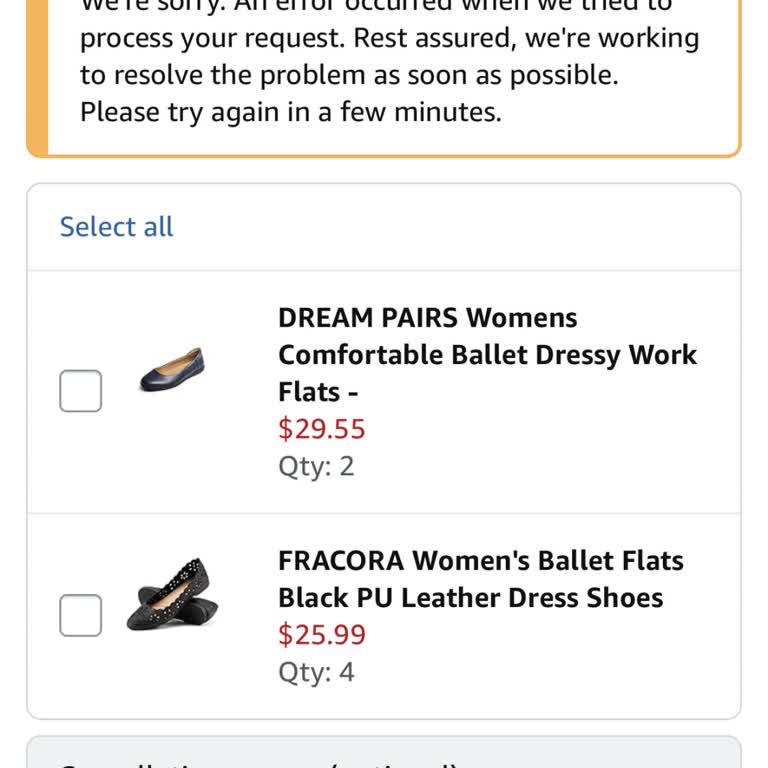Check the DREAM PAIRS flats checkbox

80,391
